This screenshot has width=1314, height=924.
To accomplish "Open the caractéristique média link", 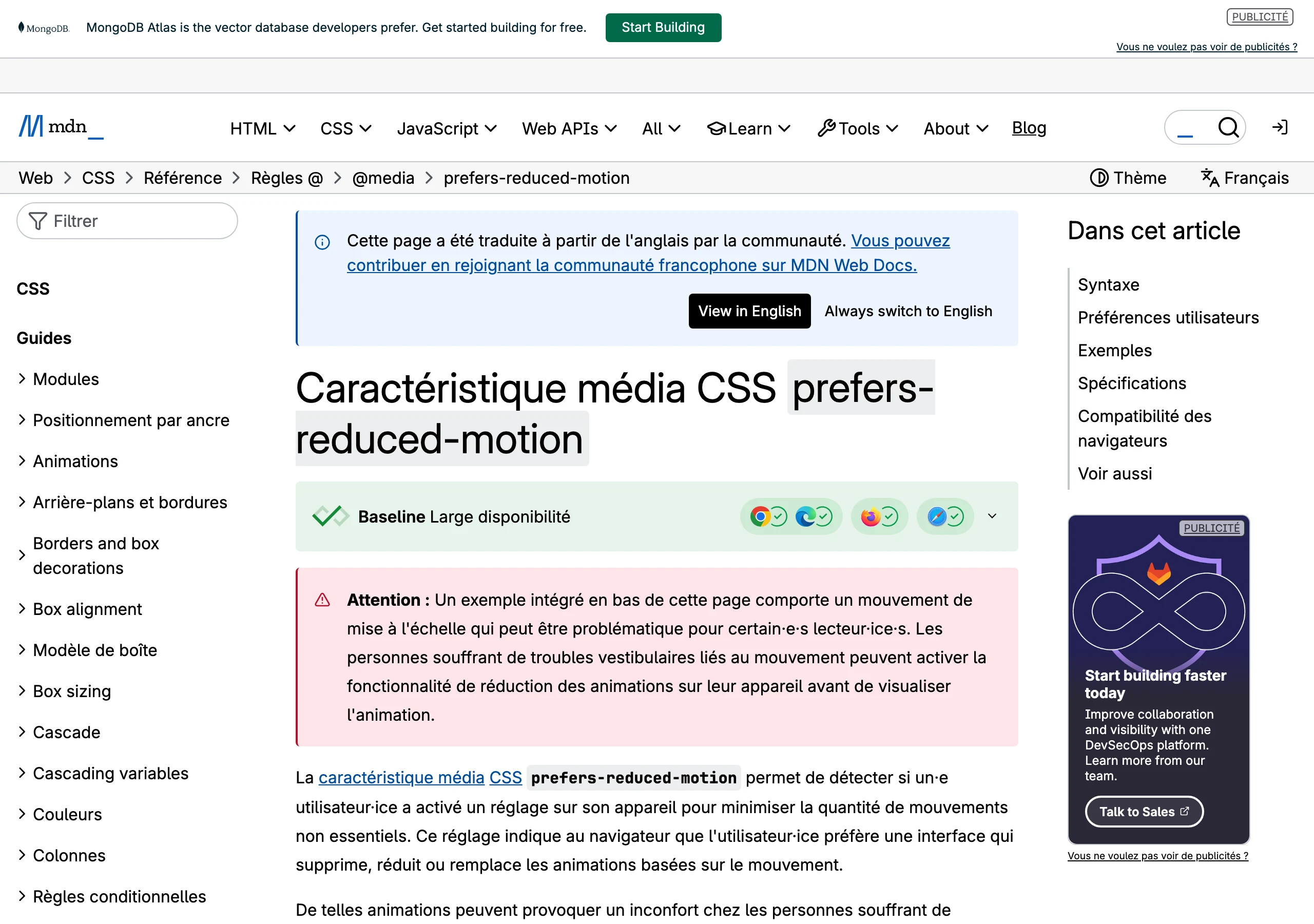I will [401, 777].
